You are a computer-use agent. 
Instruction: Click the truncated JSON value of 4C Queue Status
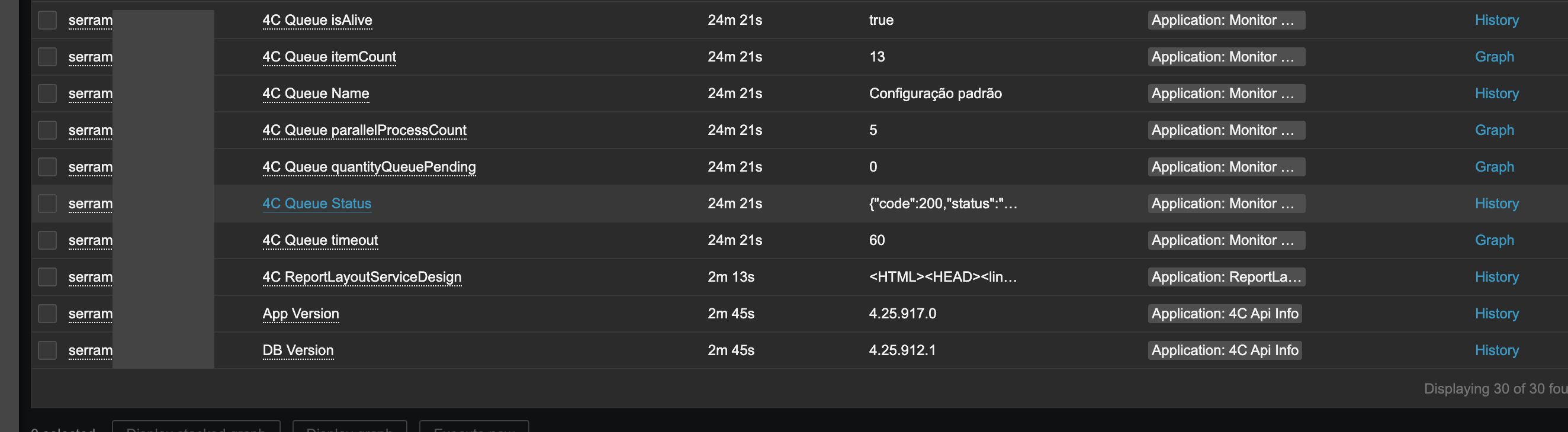[x=942, y=203]
